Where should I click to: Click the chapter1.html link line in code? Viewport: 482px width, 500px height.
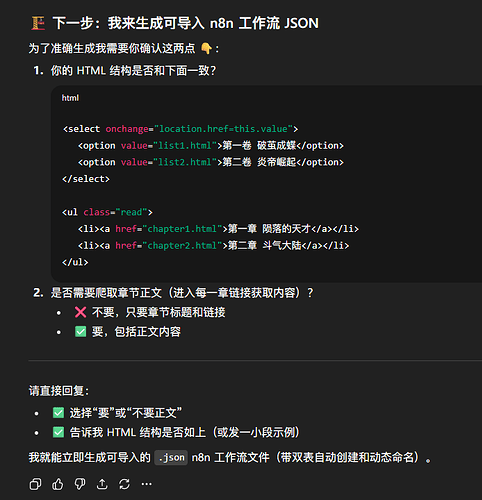pos(218,229)
